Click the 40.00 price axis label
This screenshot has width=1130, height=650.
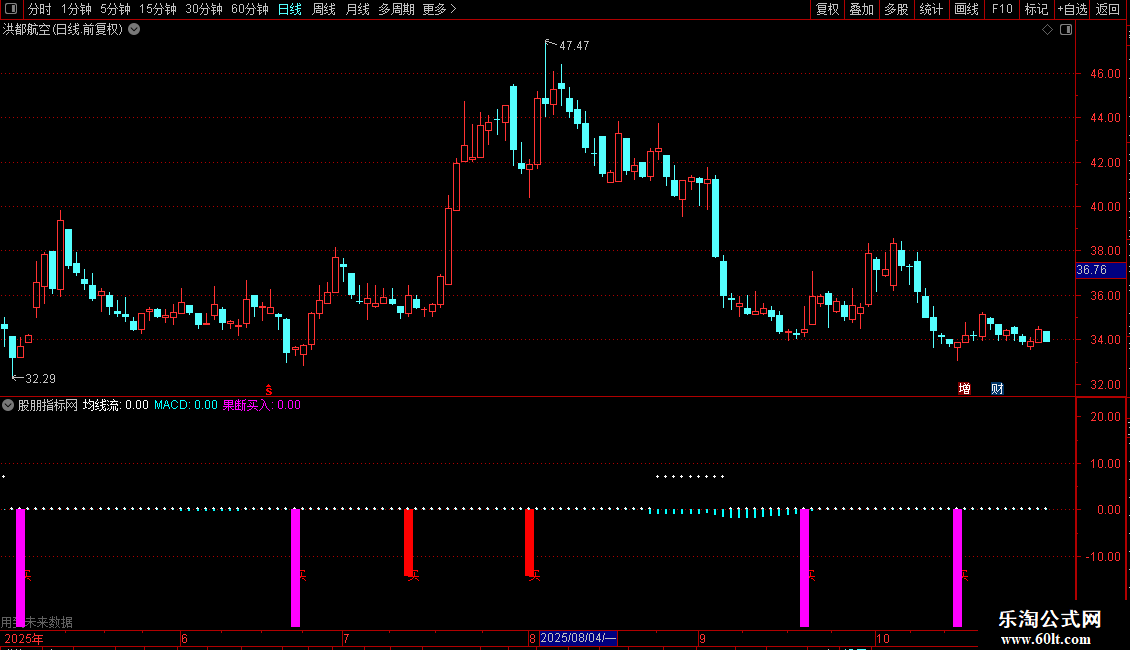coord(1105,207)
